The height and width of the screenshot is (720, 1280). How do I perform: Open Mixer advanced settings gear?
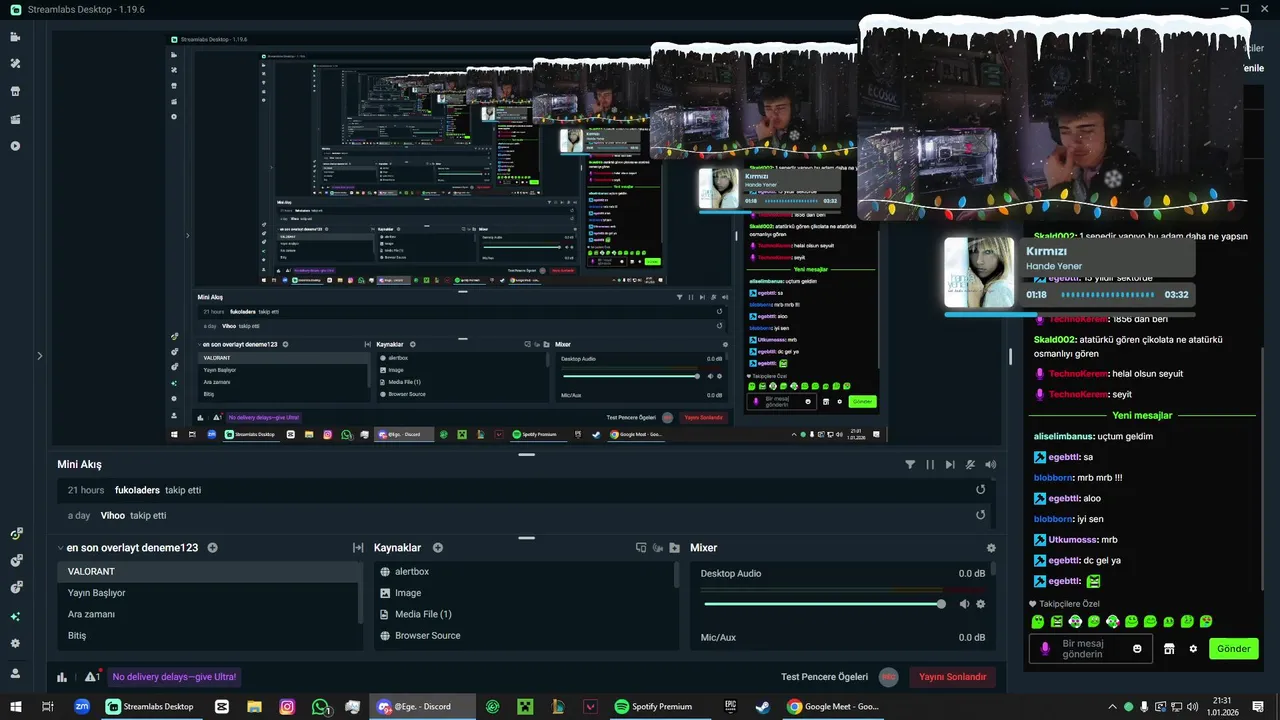pyautogui.click(x=991, y=548)
